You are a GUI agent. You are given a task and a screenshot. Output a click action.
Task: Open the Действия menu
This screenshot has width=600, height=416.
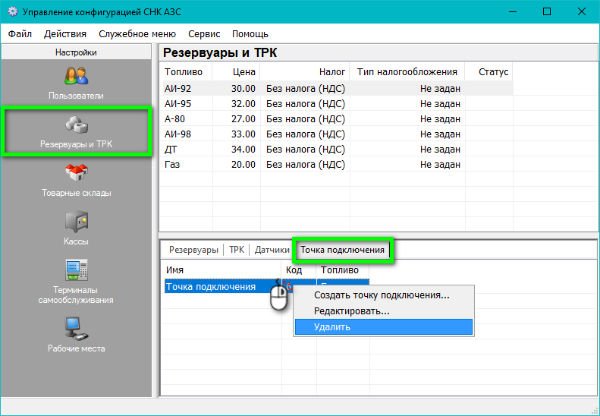click(x=65, y=33)
